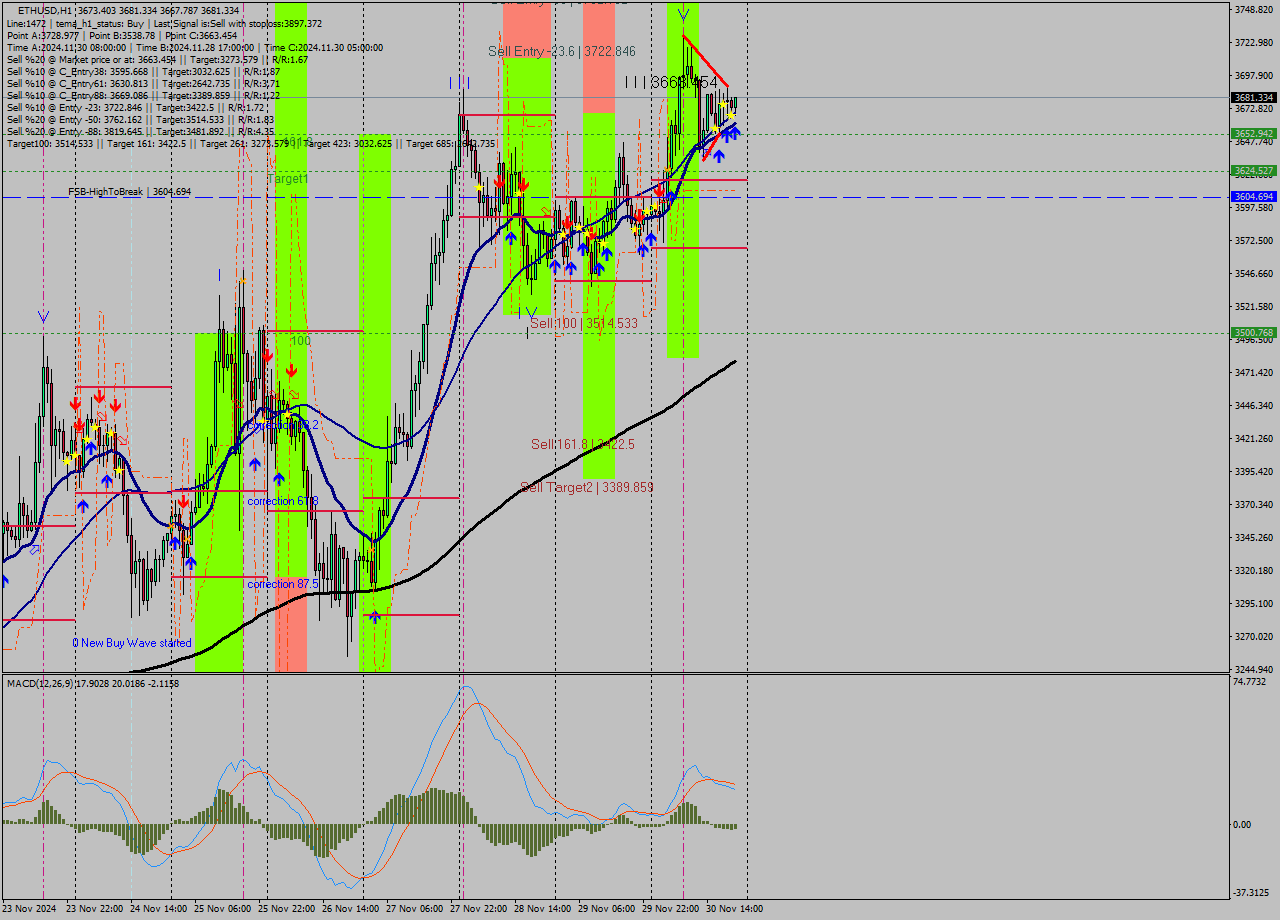
Task: Select the 'correction 61.8' label
Action: [283, 501]
